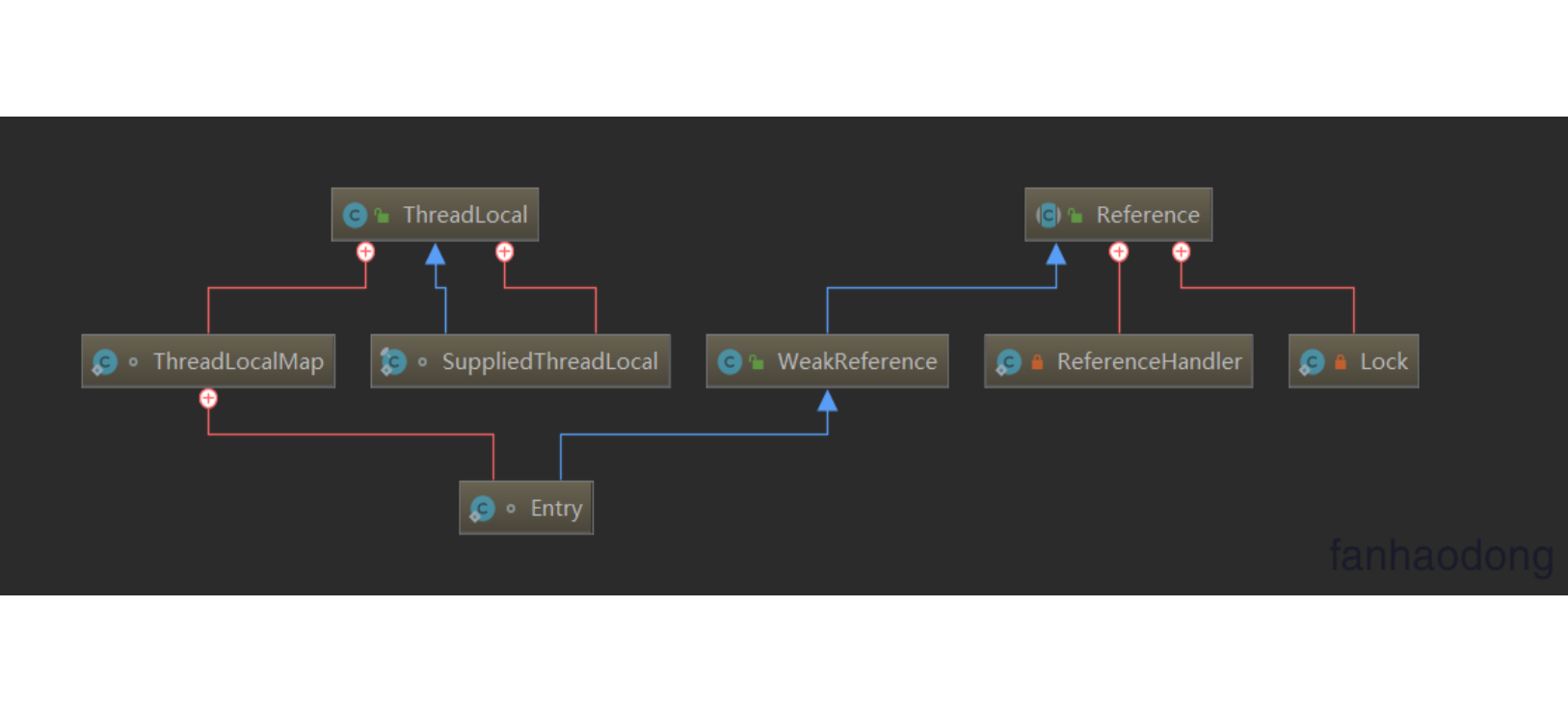Select the ReferenceHandler node
This screenshot has height=712, width=1568.
click(x=1118, y=361)
